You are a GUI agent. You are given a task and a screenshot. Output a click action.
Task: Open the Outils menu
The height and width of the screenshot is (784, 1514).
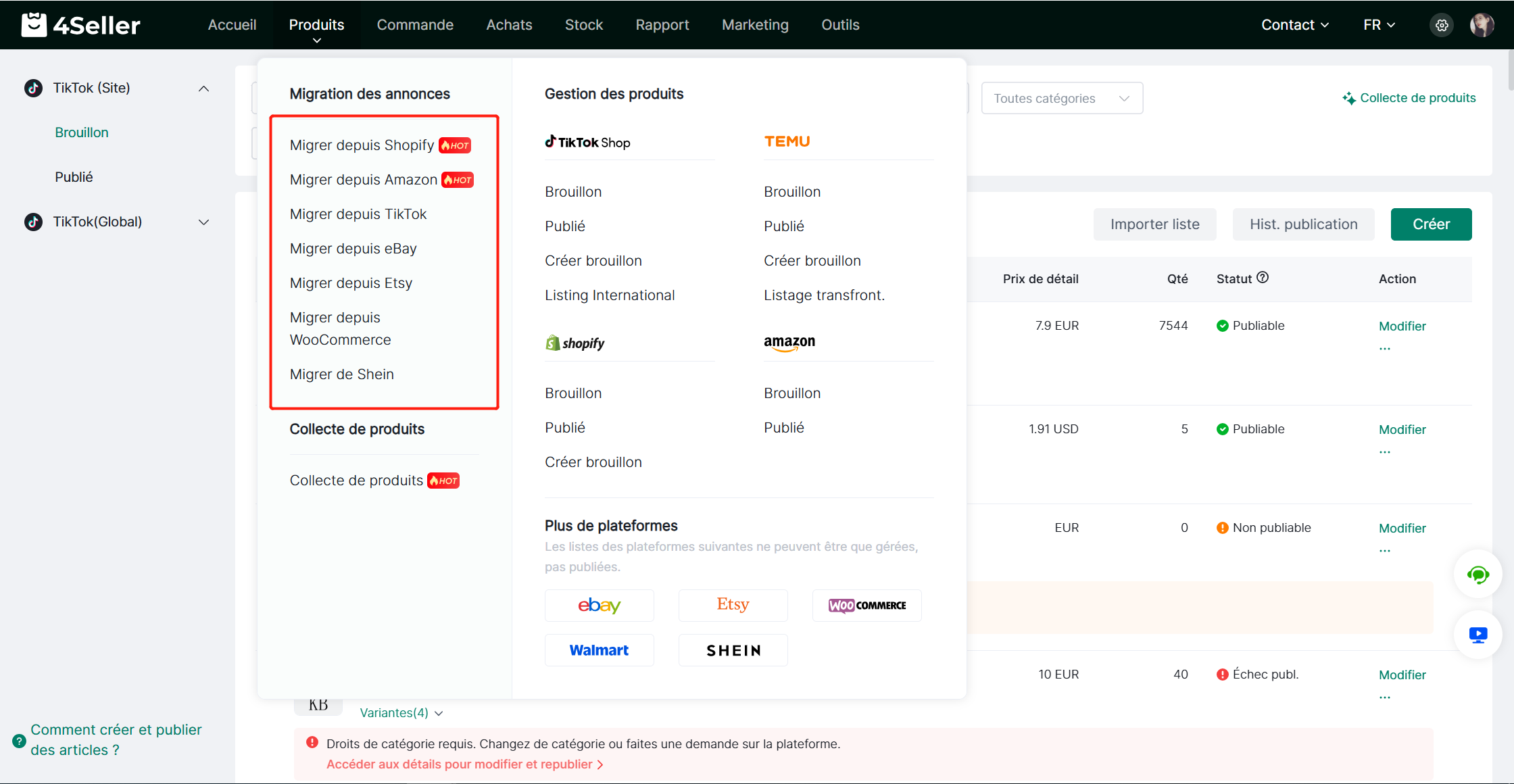pos(840,25)
